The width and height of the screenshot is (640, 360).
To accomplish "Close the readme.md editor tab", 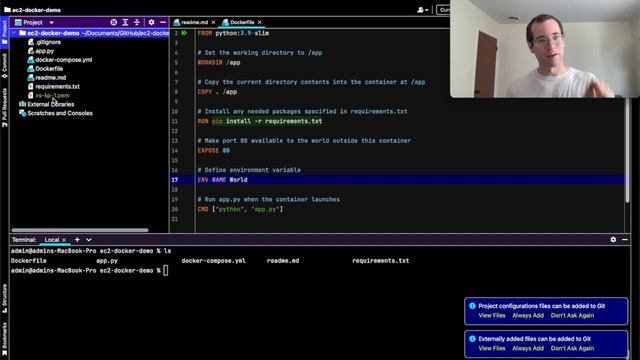I will 213,22.
